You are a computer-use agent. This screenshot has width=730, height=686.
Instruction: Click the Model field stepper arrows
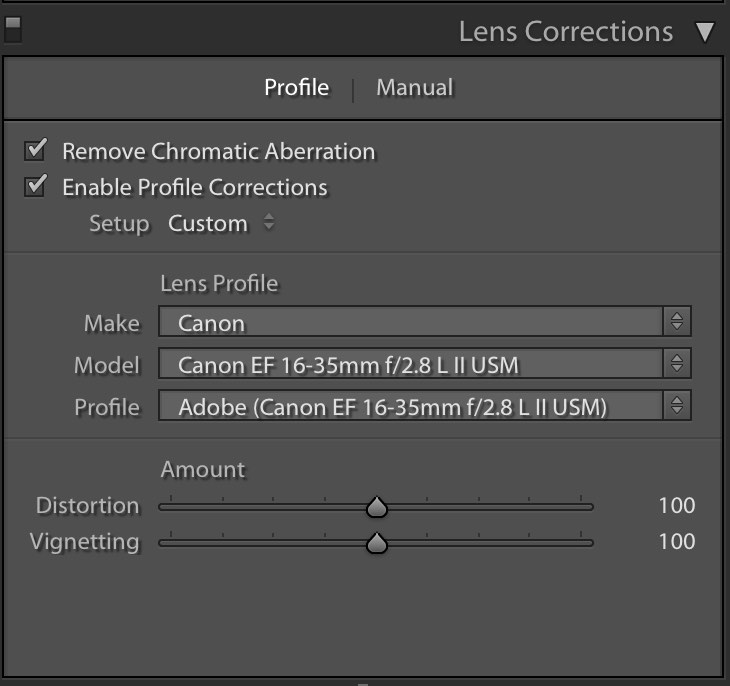coord(677,364)
